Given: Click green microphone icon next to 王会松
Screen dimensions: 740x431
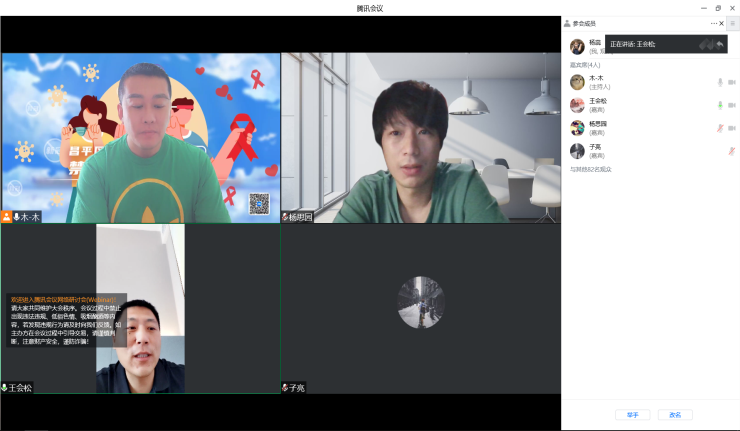Looking at the screenshot, I should tap(720, 105).
